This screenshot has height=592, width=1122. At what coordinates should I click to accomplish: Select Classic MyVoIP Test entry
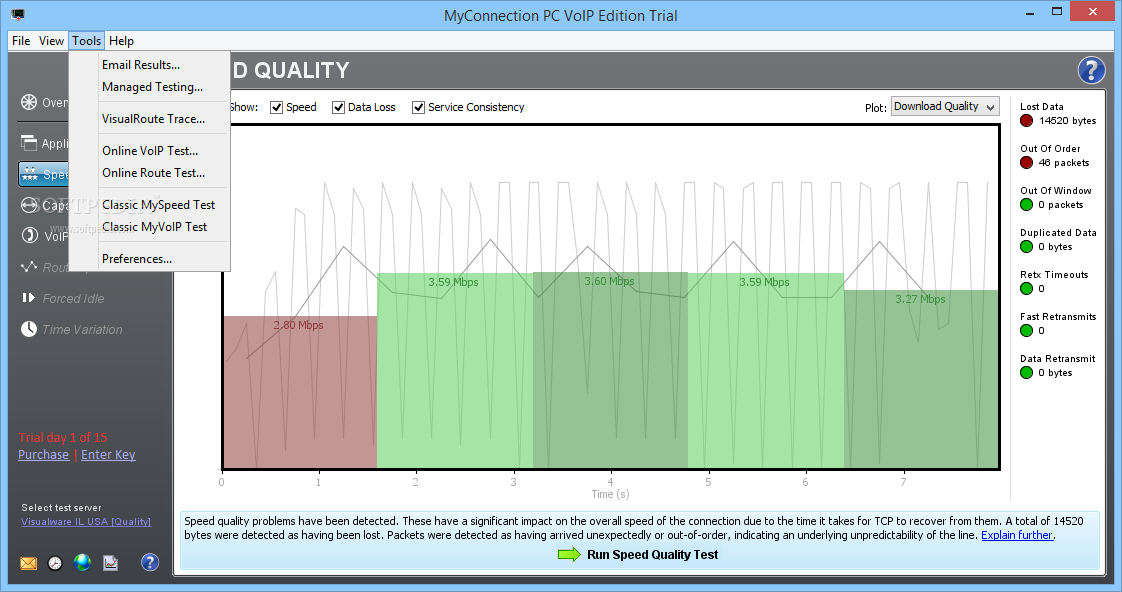150,227
